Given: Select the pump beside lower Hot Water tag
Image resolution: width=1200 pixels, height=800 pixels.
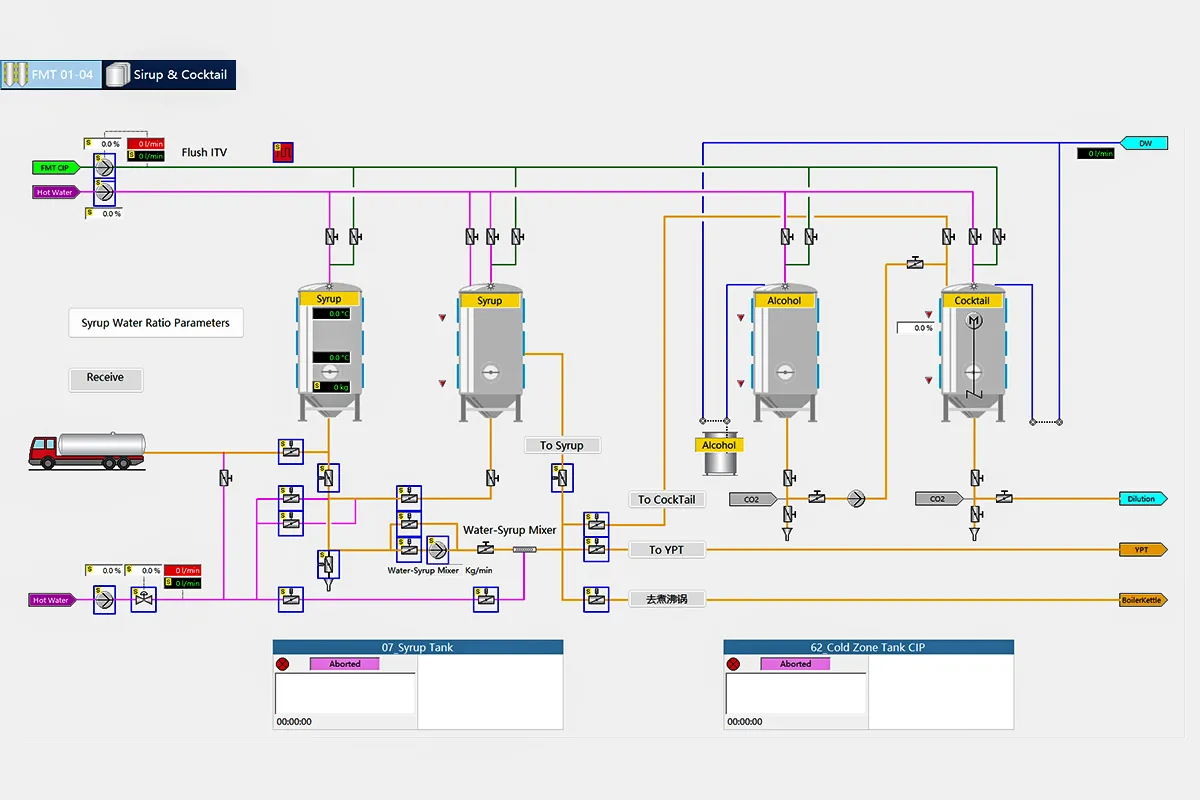Looking at the screenshot, I should click(x=105, y=599).
